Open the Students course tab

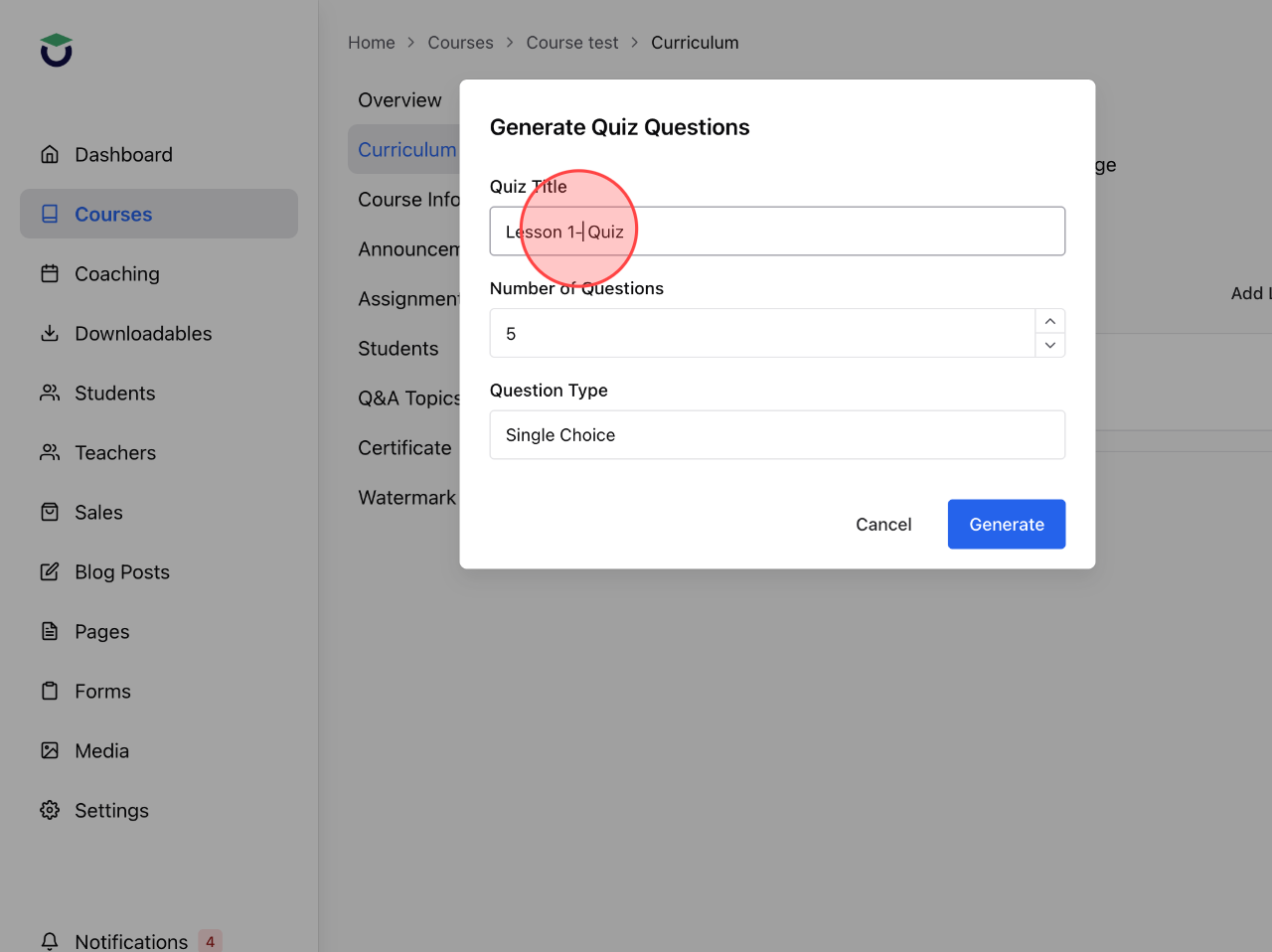[x=397, y=348]
